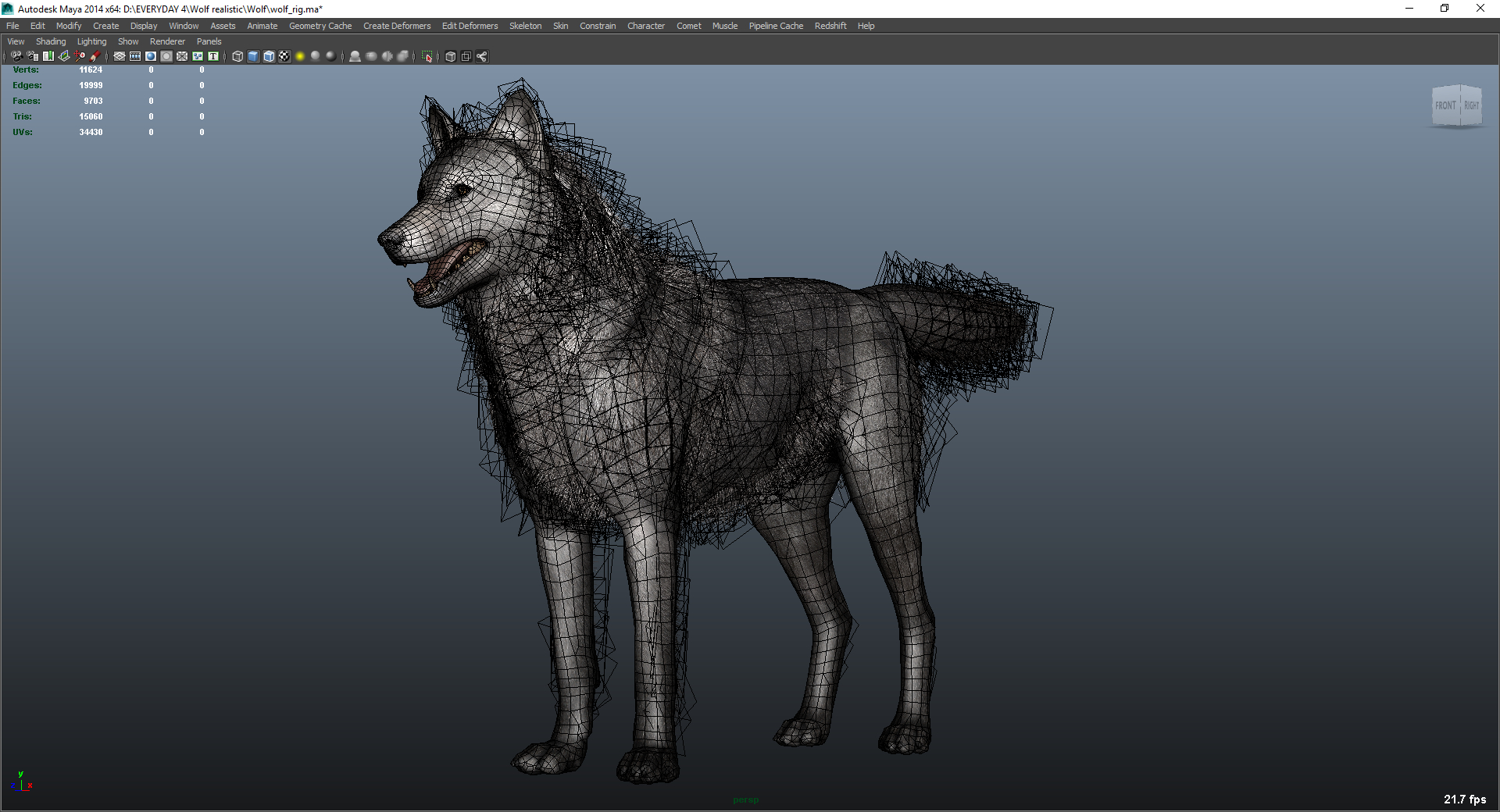1500x812 pixels.
Task: Open the camera bookmarks icon
Action: click(x=48, y=56)
